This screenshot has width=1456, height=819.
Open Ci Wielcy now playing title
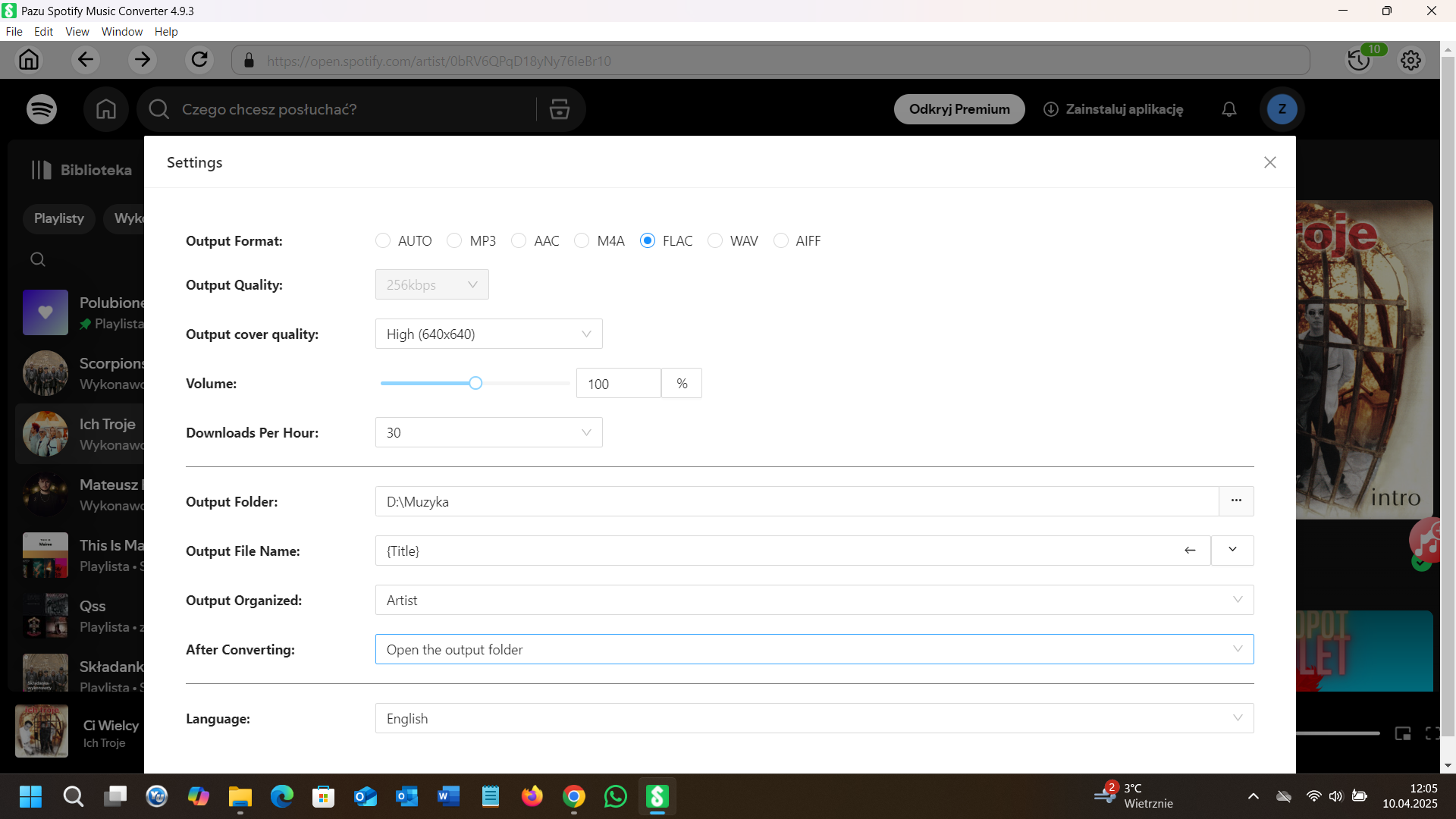coord(111,726)
